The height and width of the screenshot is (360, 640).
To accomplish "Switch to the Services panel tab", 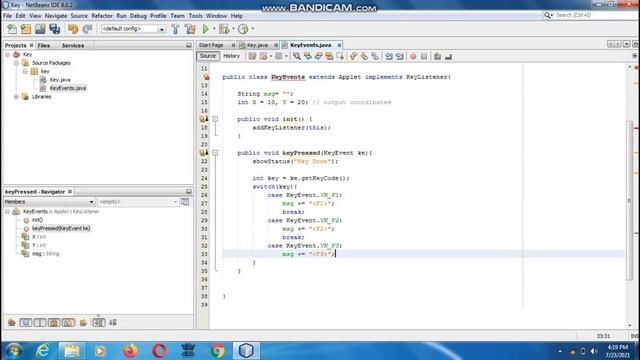I will (73, 45).
